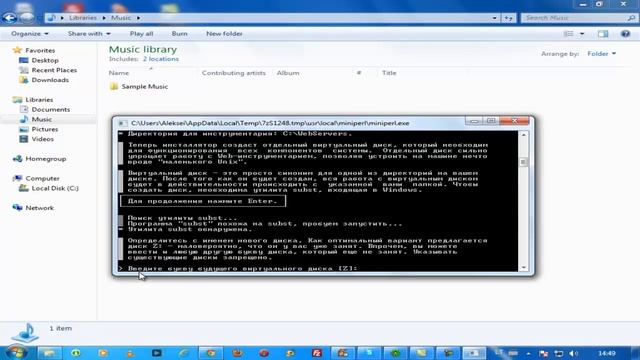Select Homegroup in the navigation pane
The width and height of the screenshot is (640, 360).
pyautogui.click(x=46, y=158)
